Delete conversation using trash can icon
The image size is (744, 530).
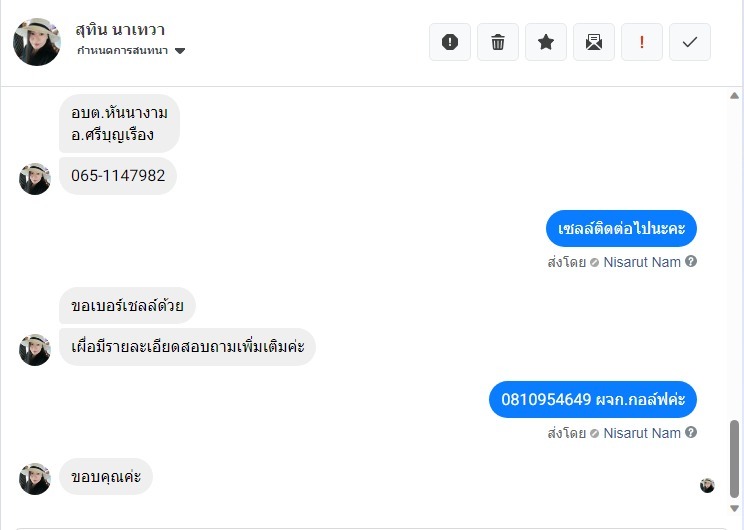click(498, 42)
